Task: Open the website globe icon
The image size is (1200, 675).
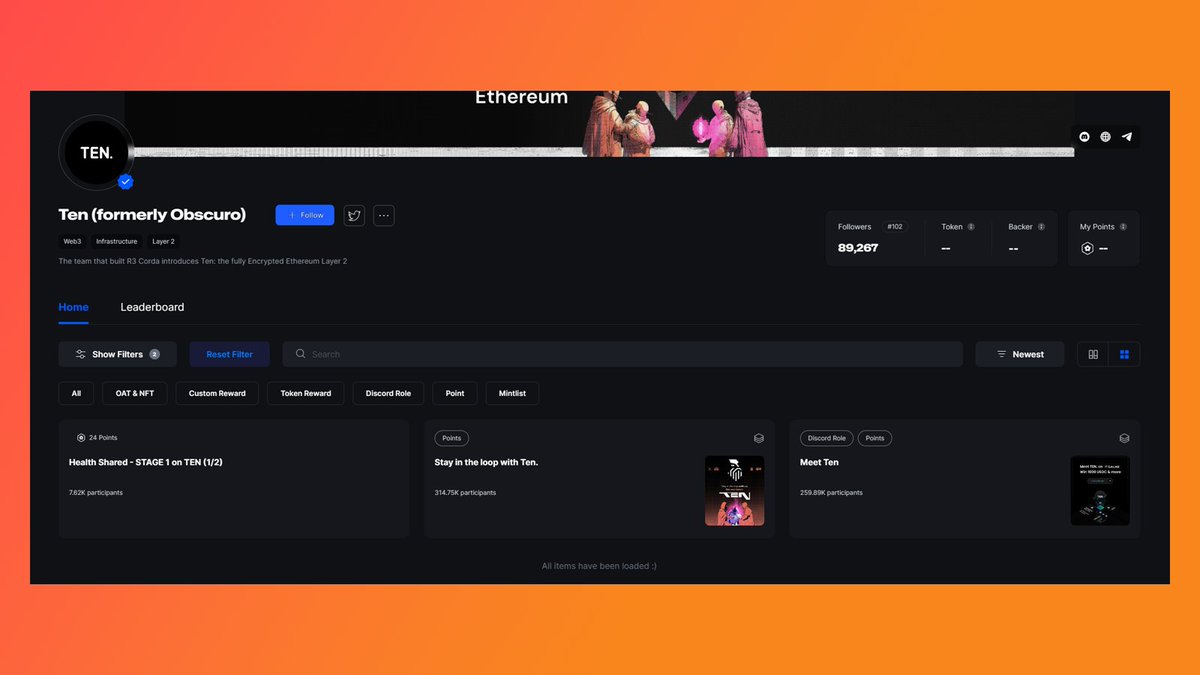Action: 1105,137
